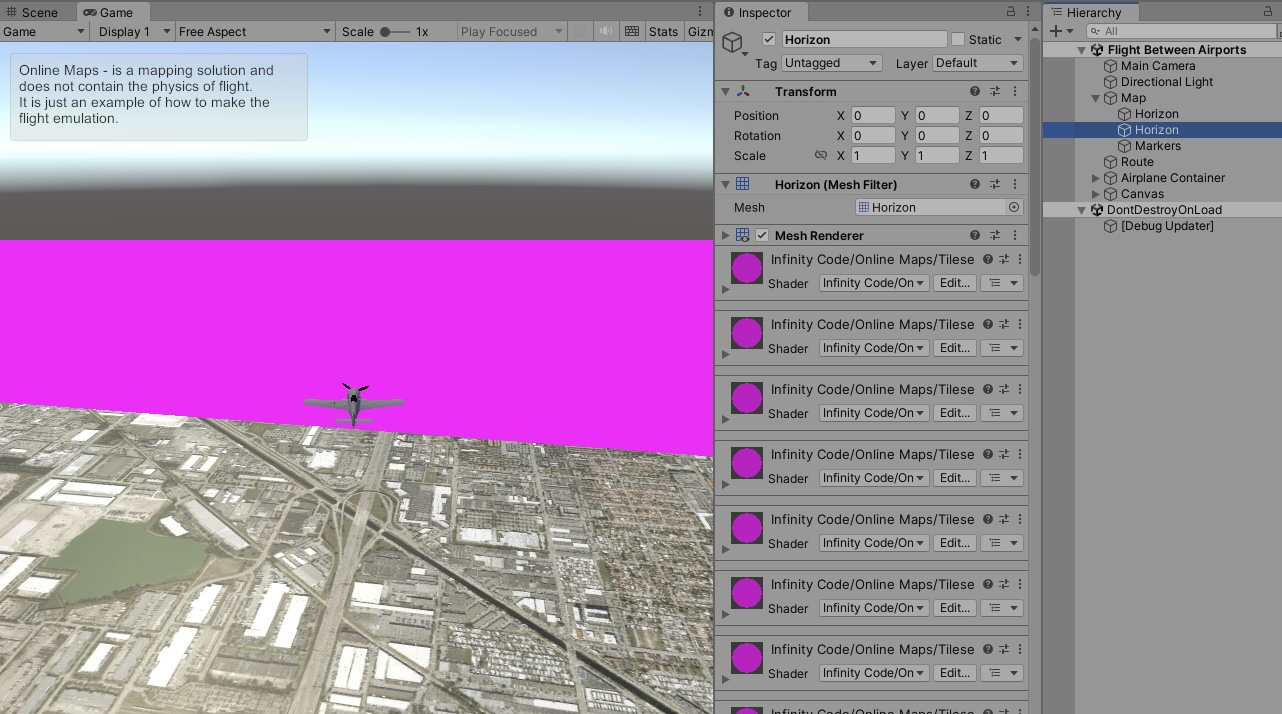Select the Route object in Hierarchy
1282x714 pixels.
pyautogui.click(x=1137, y=162)
